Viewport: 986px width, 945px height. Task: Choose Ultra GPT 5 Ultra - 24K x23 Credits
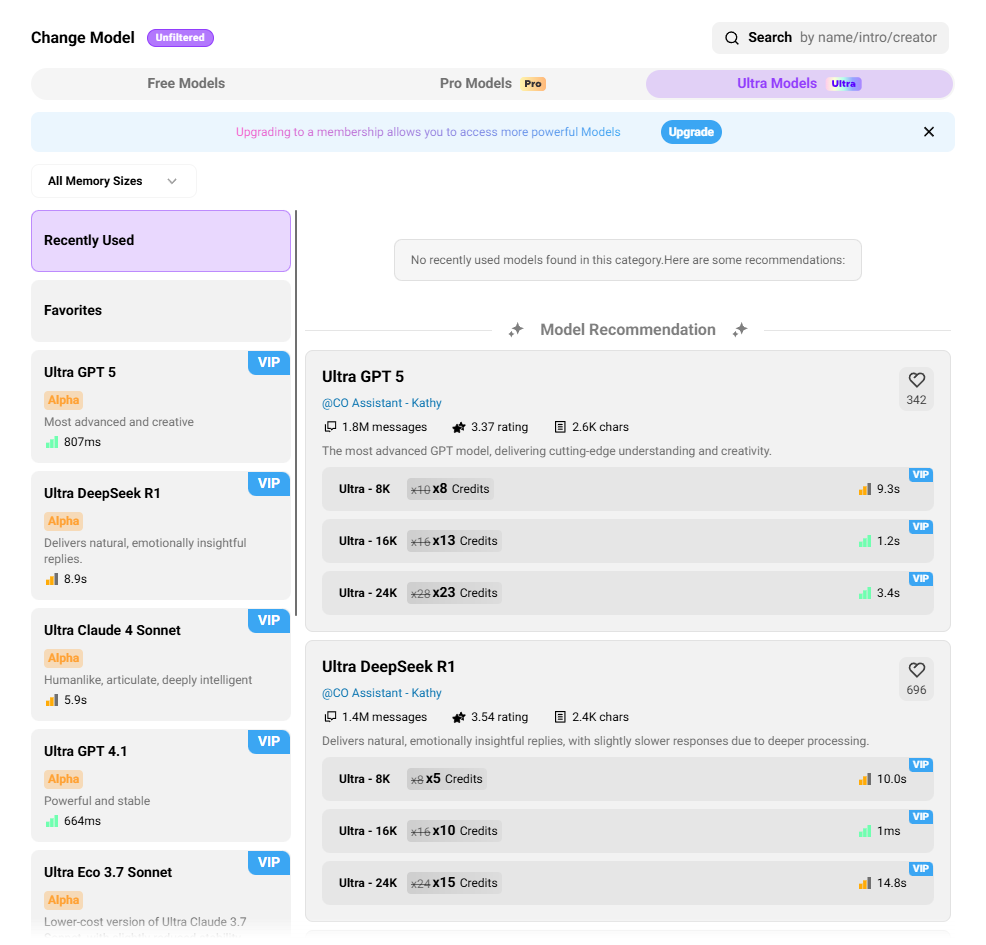pos(628,593)
